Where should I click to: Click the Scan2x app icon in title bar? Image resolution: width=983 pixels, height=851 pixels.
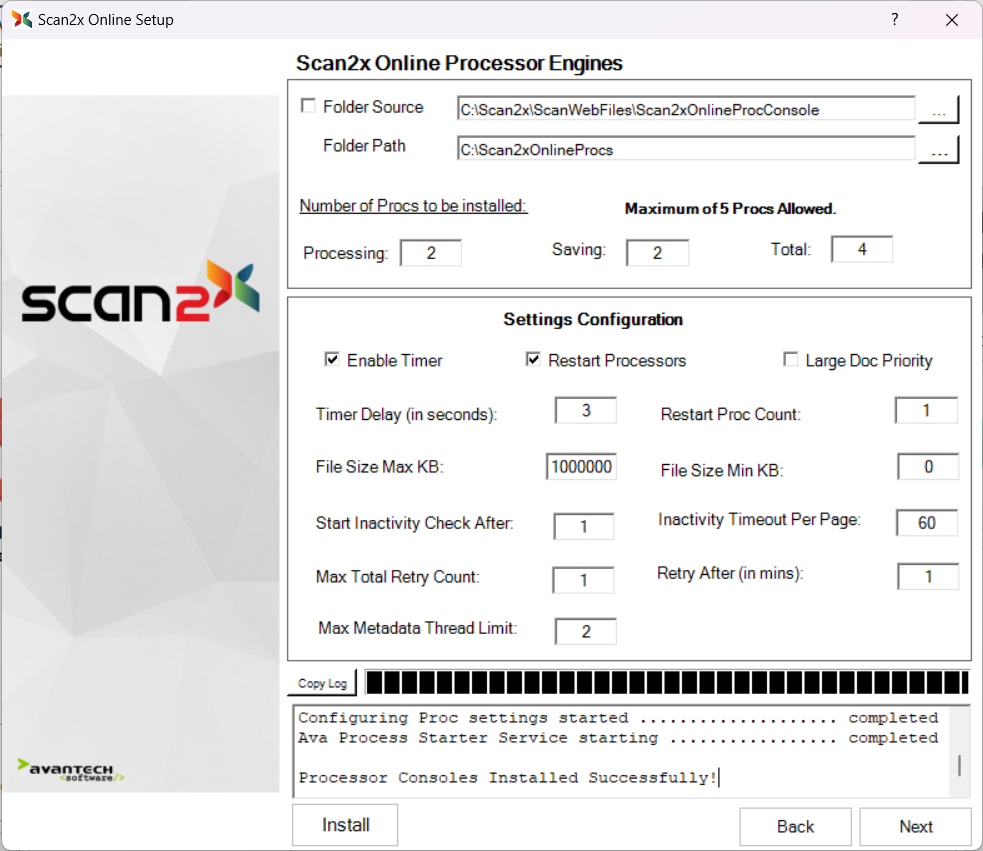(x=21, y=19)
